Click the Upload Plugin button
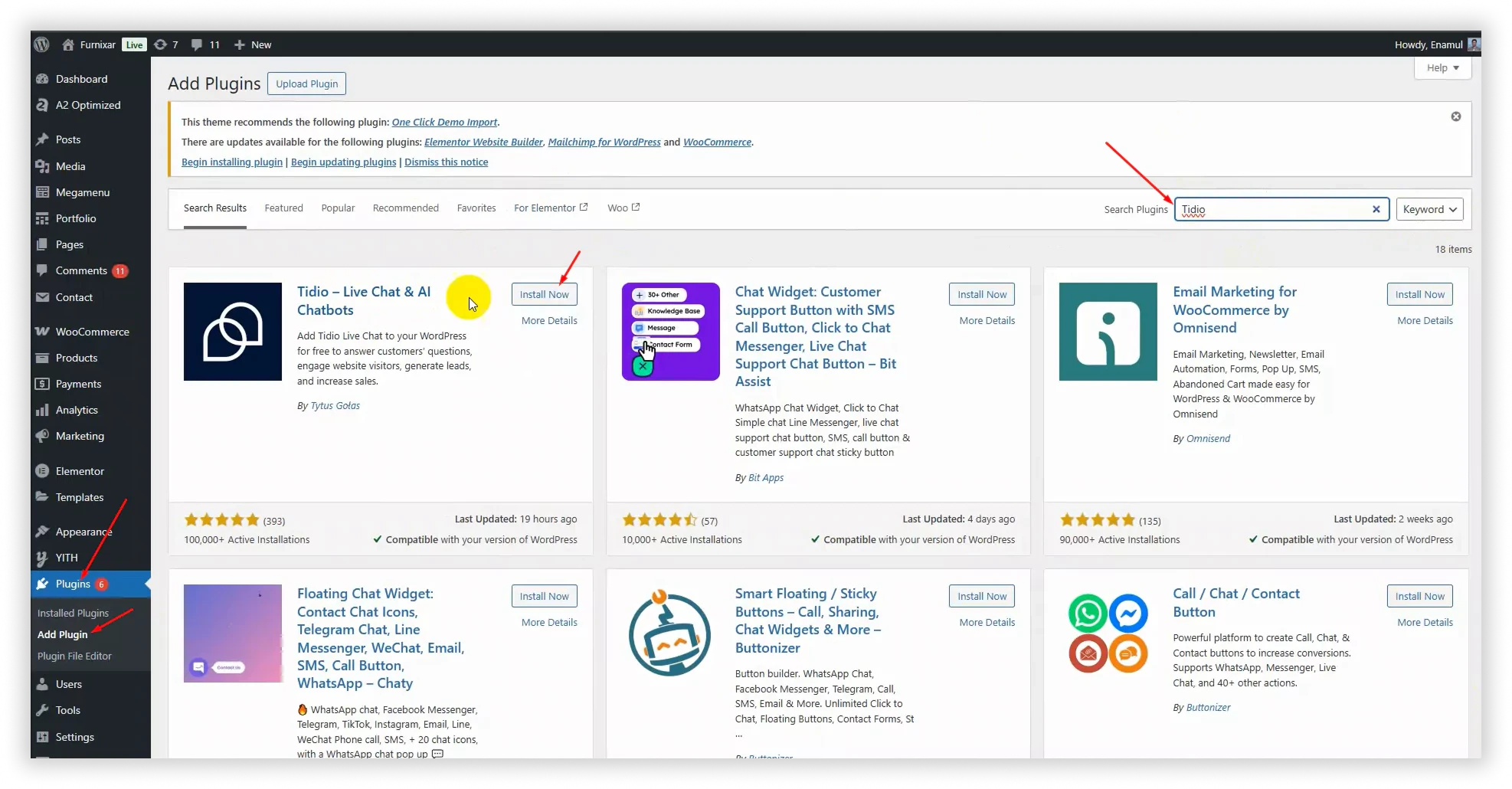 coord(307,83)
